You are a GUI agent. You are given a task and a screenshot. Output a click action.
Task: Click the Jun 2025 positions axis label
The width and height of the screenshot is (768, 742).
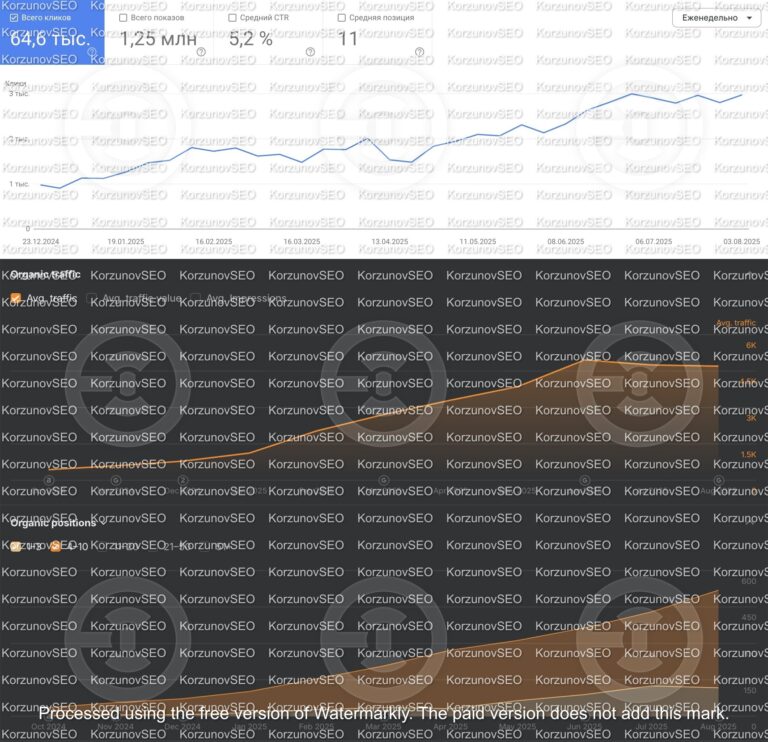point(585,726)
